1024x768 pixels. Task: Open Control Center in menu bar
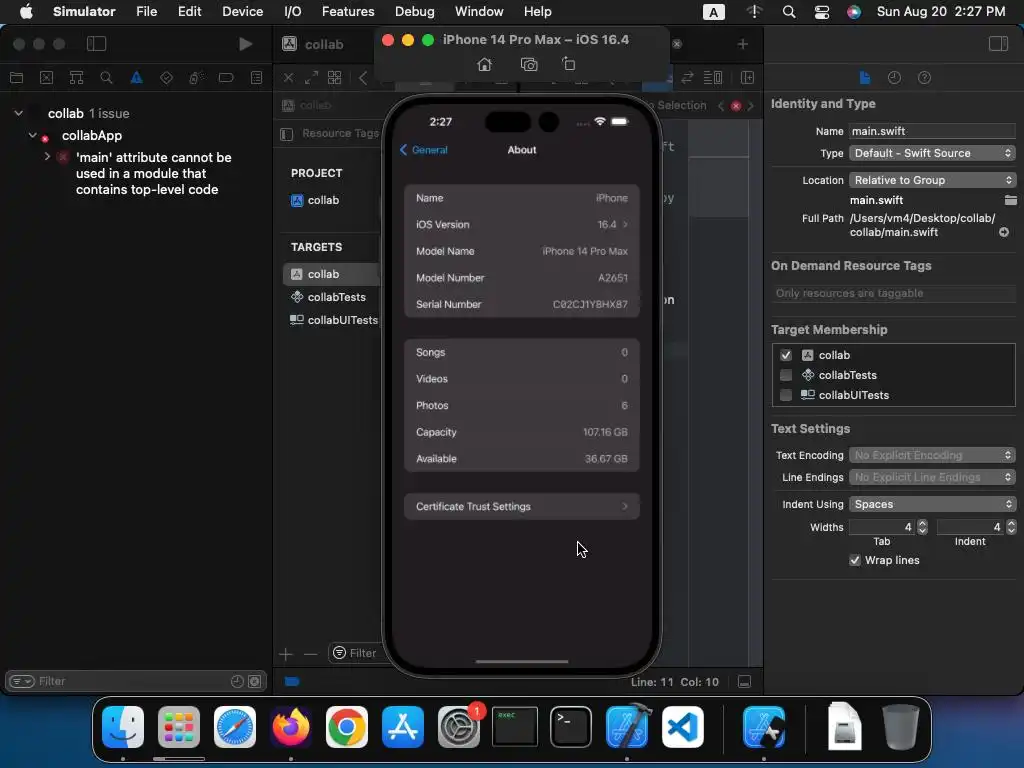tap(822, 12)
